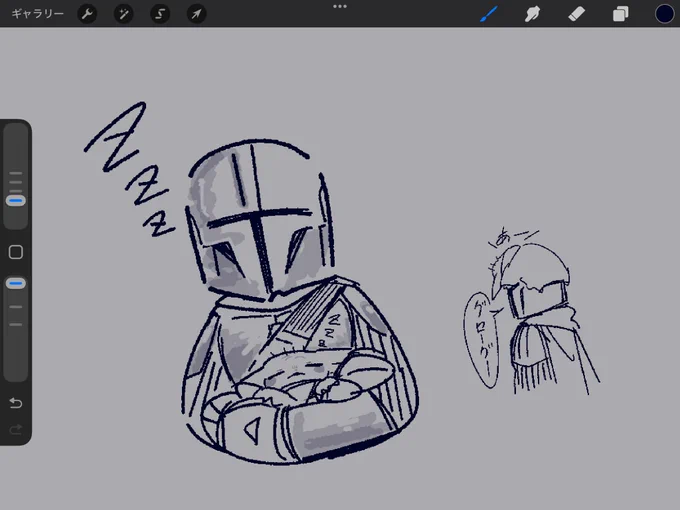Redo the undone stroke
The width and height of the screenshot is (680, 510).
point(16,430)
